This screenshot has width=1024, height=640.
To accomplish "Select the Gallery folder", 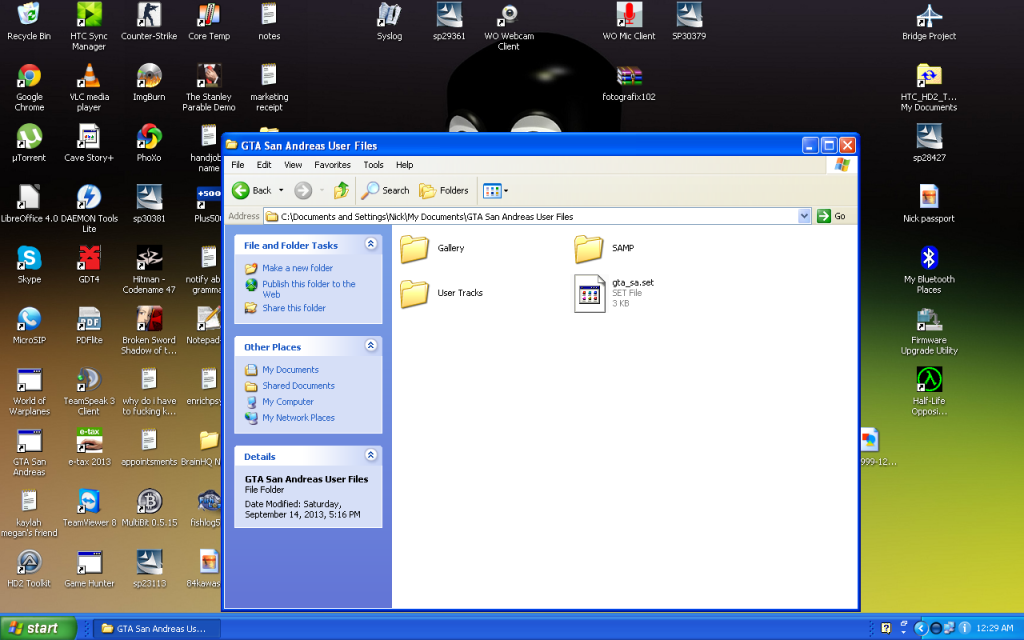I will click(432, 248).
